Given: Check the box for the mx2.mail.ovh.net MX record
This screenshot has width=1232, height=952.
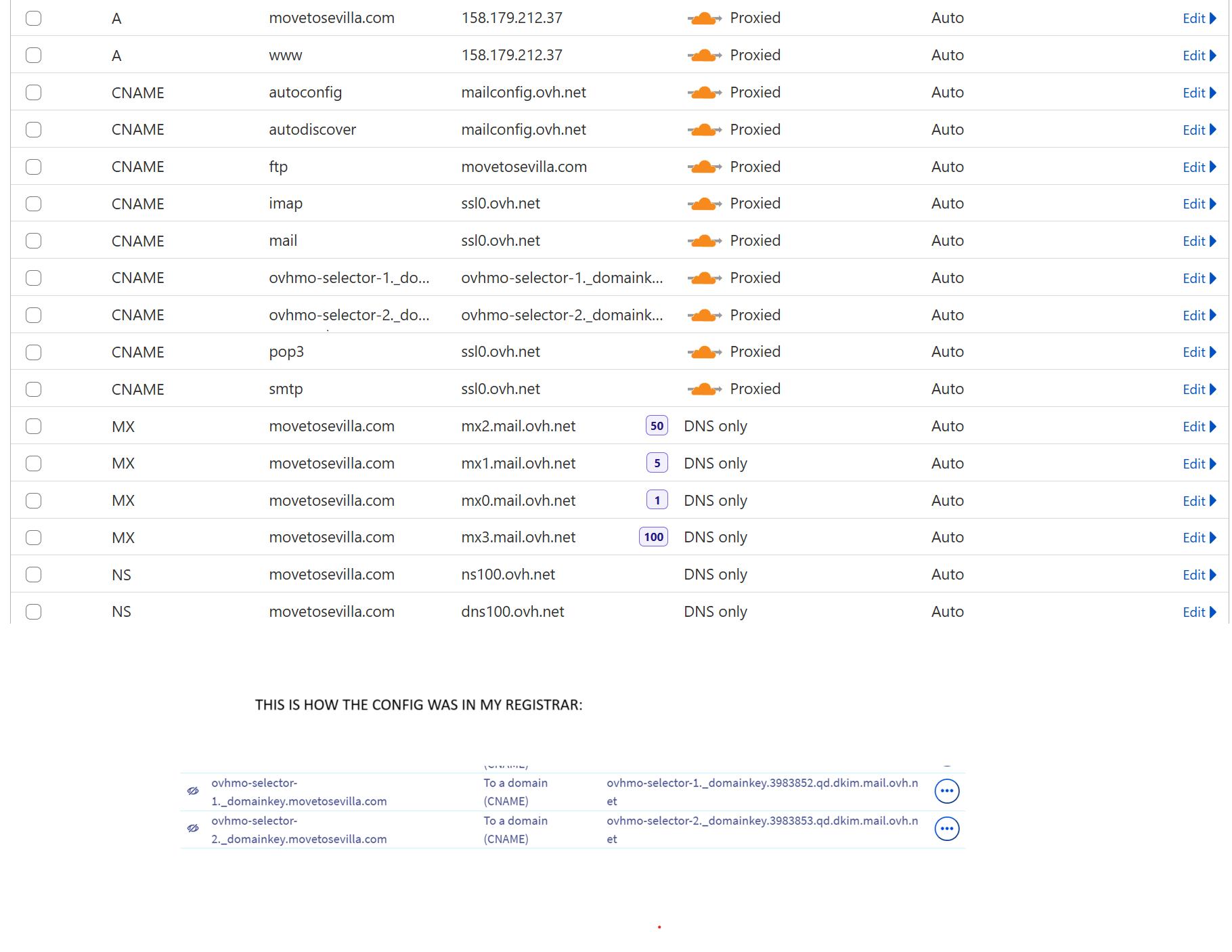Looking at the screenshot, I should [33, 427].
